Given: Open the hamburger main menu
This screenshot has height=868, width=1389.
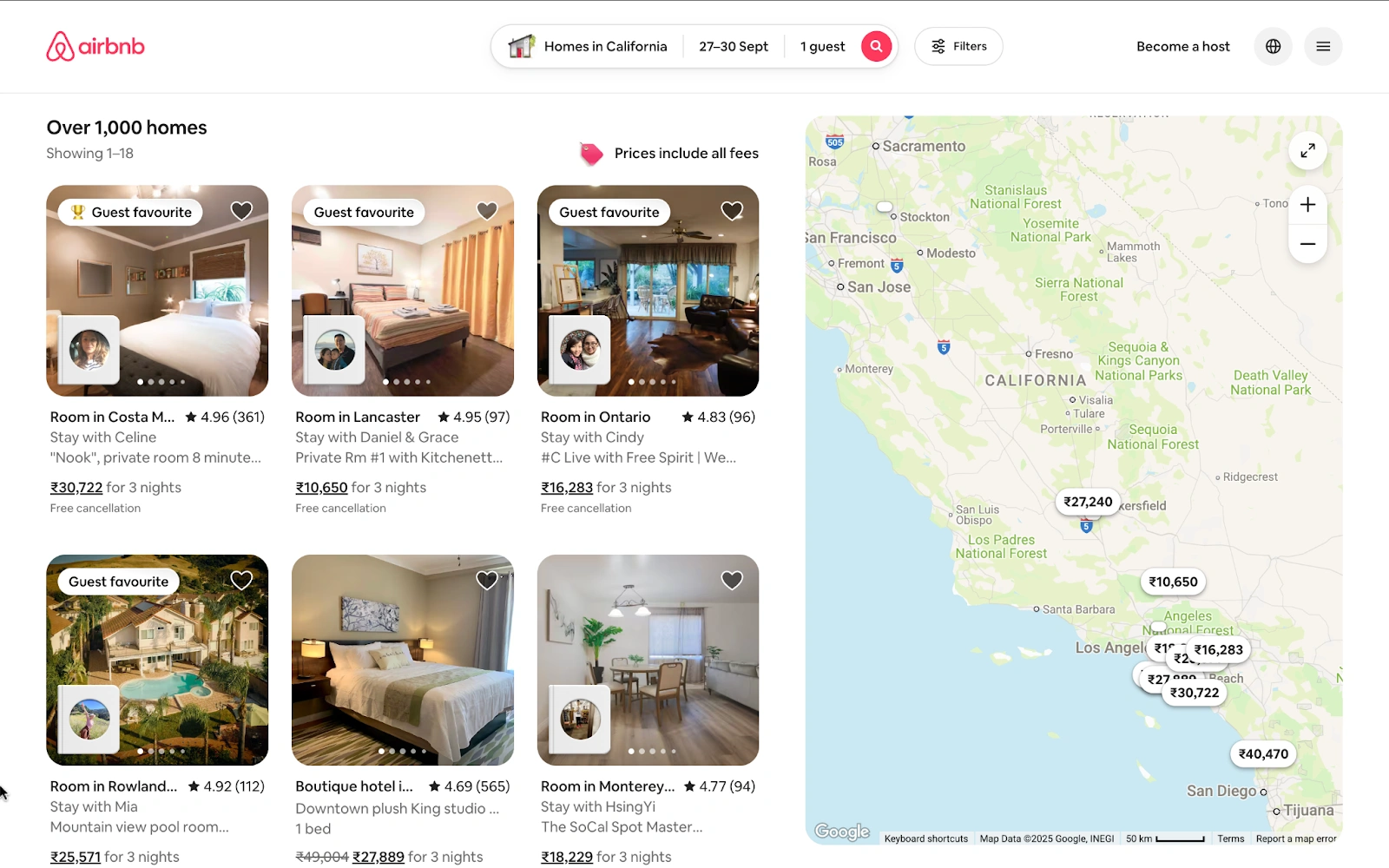Looking at the screenshot, I should tap(1323, 46).
